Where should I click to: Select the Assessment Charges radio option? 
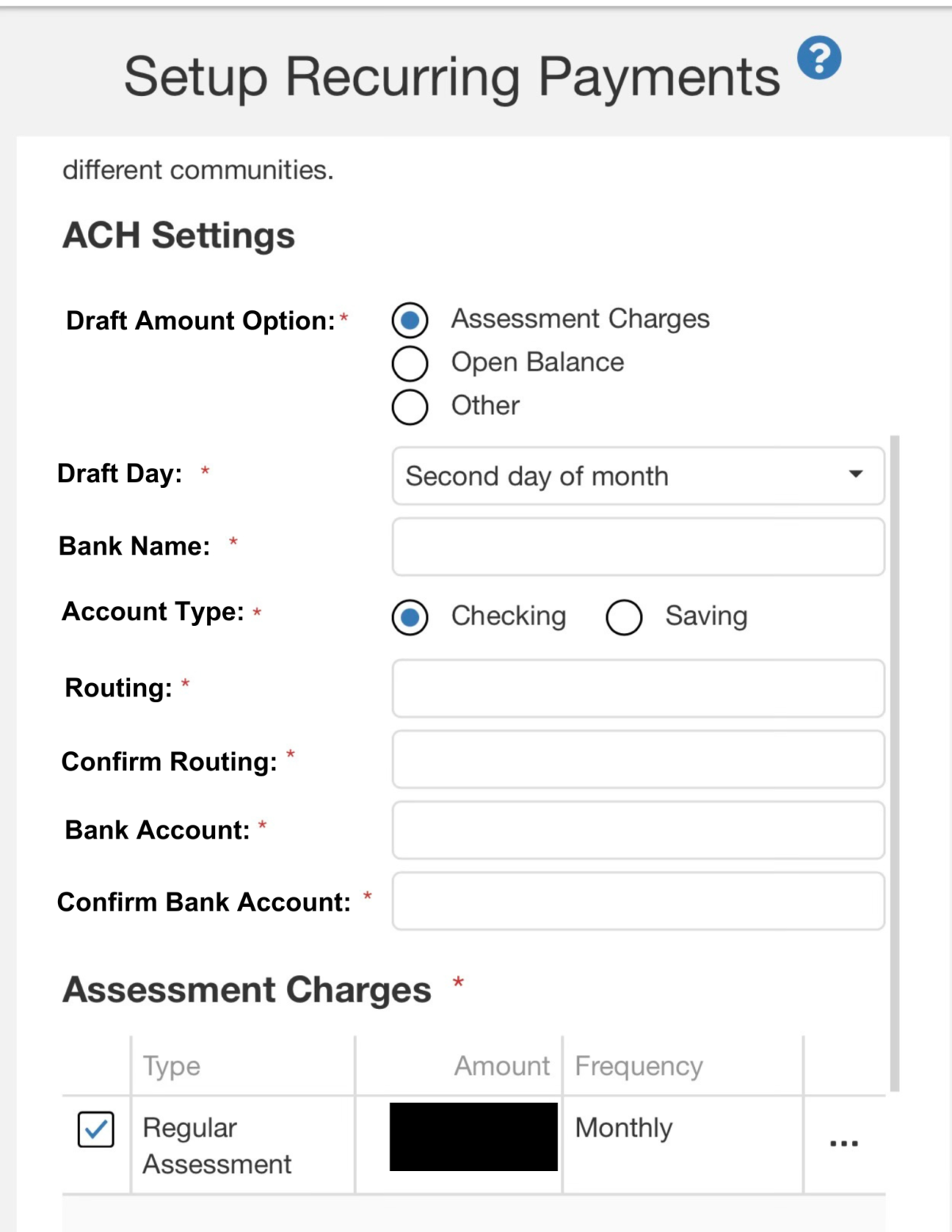(x=410, y=320)
